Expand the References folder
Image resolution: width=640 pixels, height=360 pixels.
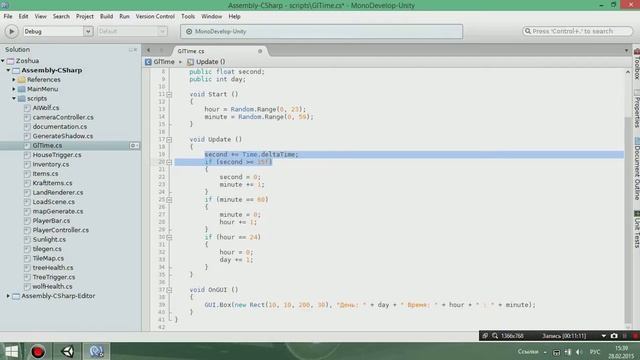[14, 80]
